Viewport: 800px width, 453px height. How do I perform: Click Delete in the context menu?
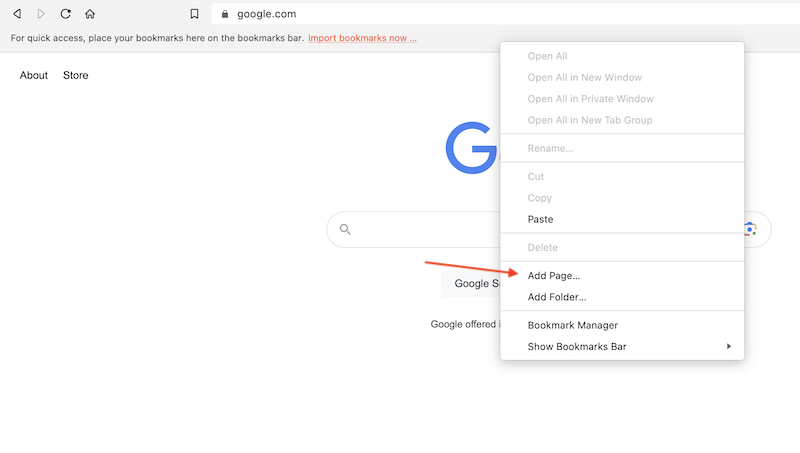pos(543,247)
